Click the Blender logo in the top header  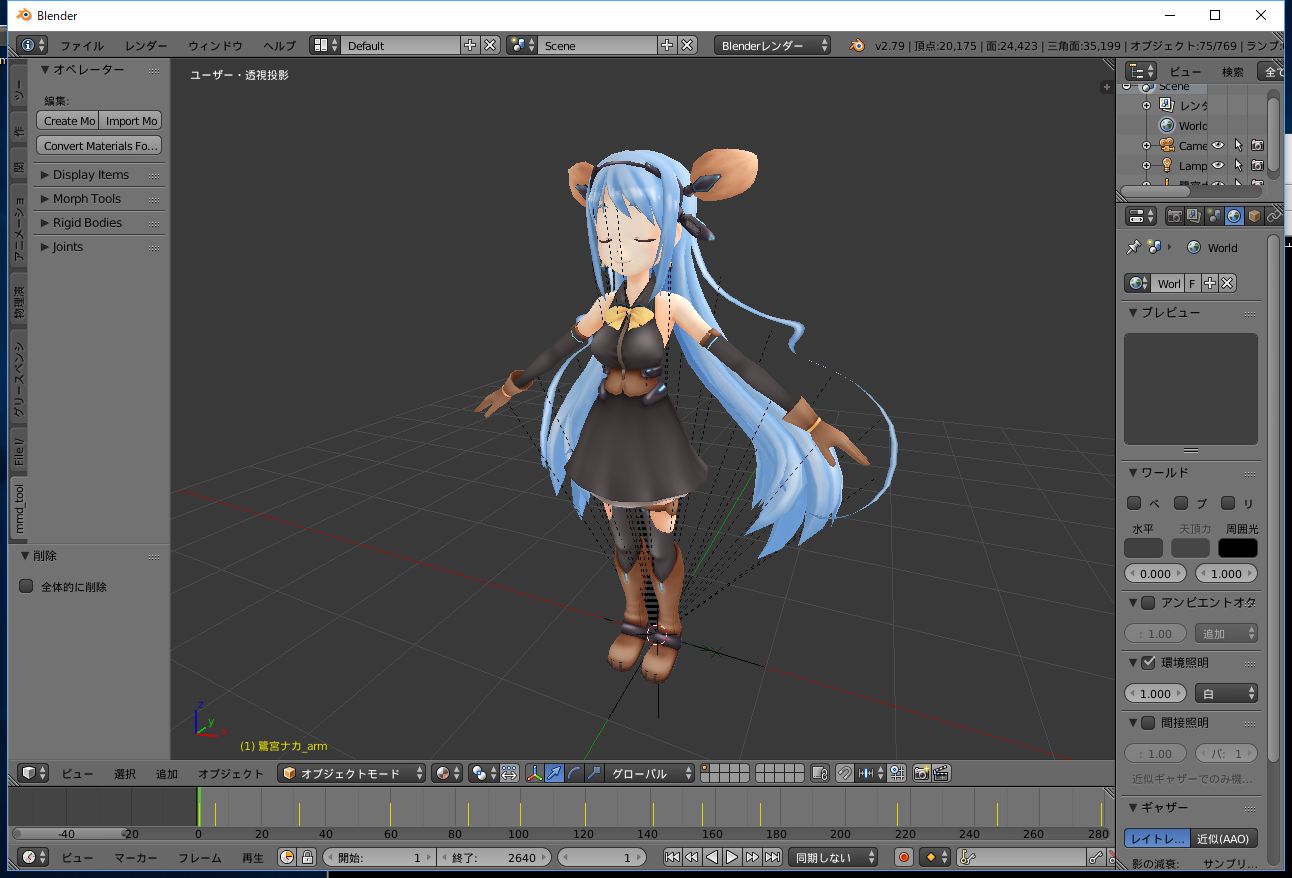[857, 45]
